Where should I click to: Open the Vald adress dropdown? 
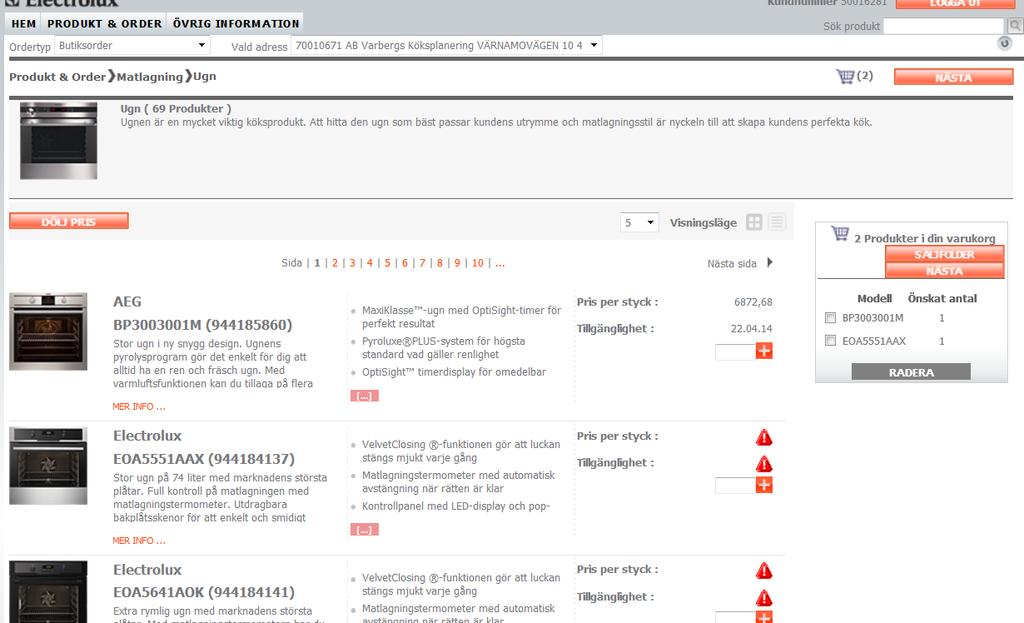click(x=446, y=45)
